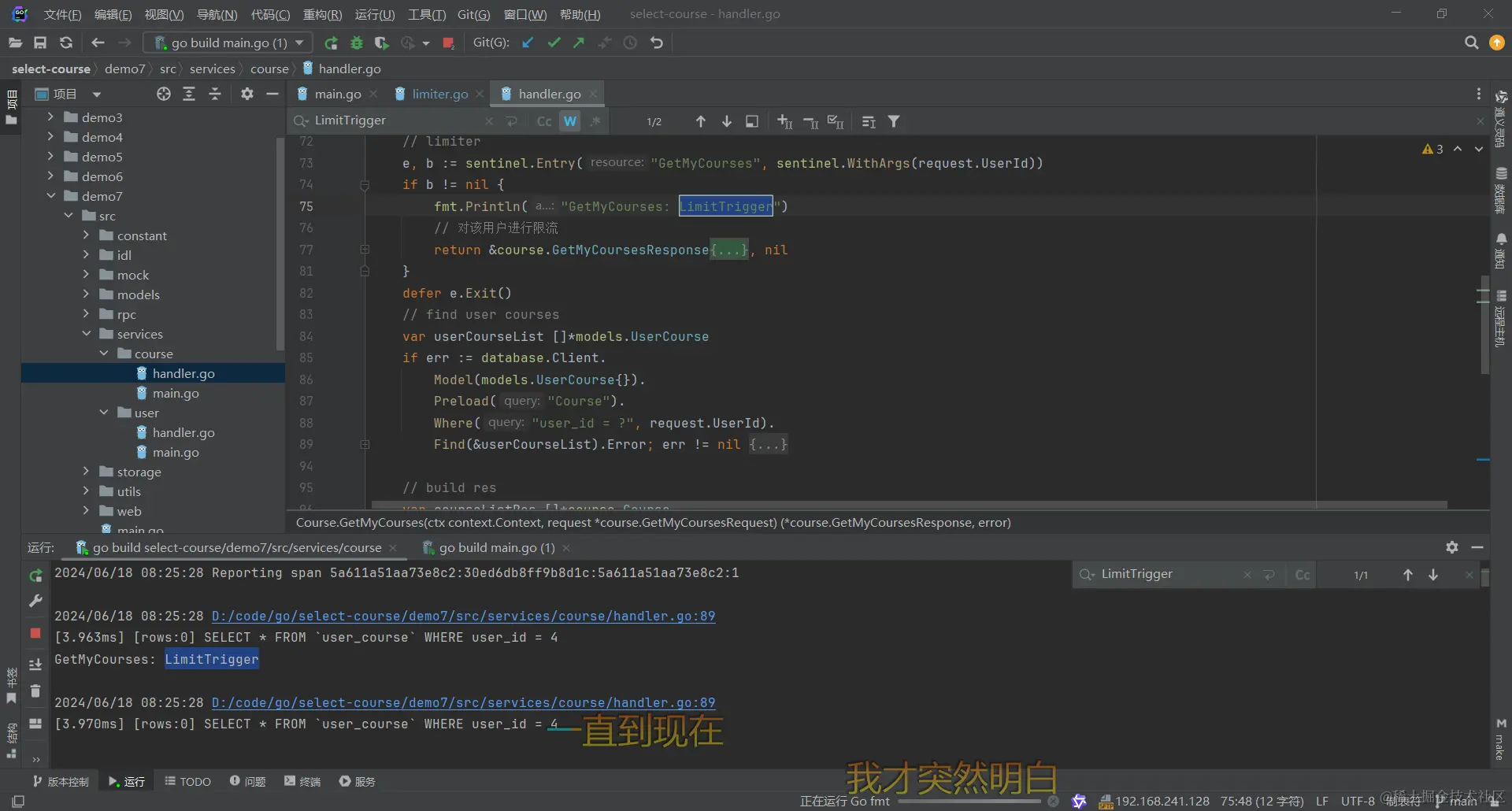Navigate back with the left arrow

98,43
